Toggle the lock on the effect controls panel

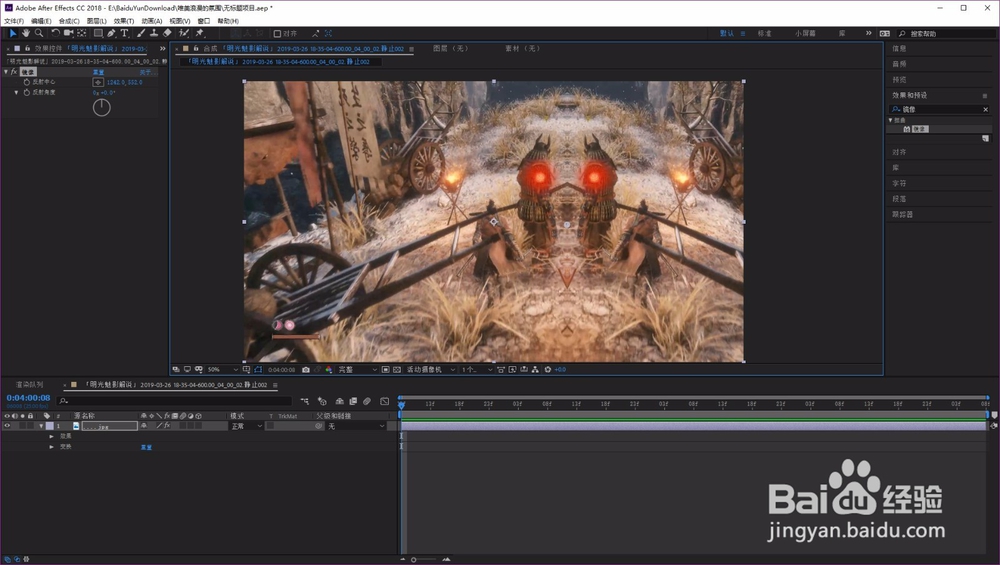click(x=27, y=48)
